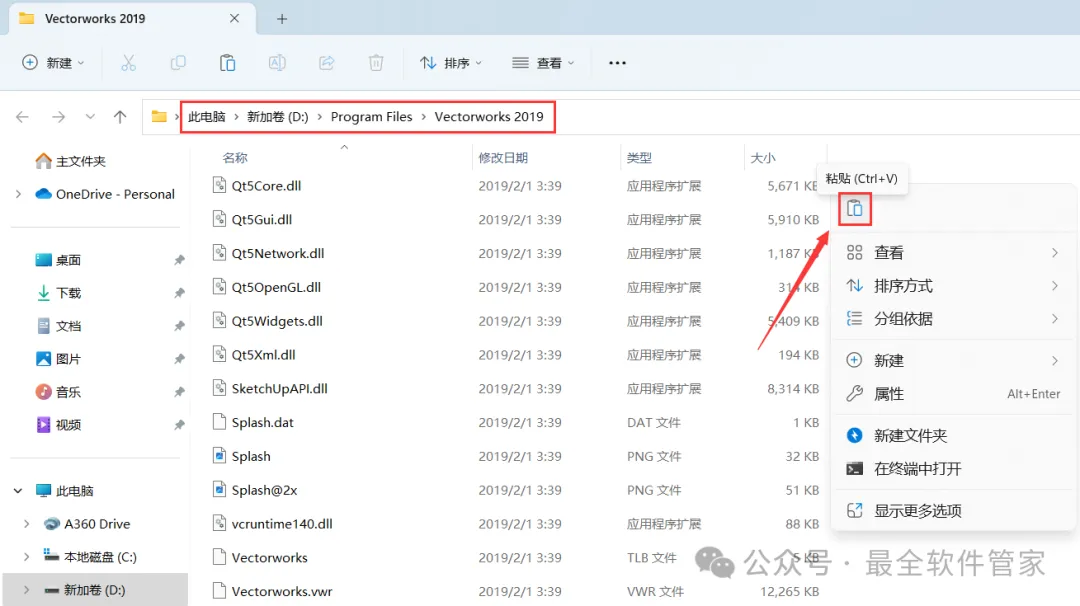Screen dimensions: 1080x606
Task: Go forward with the right arrow
Action: (x=59, y=117)
